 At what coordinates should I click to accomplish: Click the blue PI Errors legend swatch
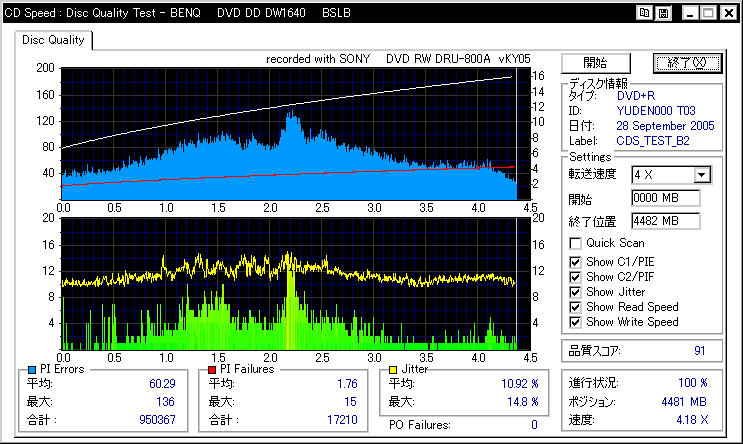[x=32, y=370]
